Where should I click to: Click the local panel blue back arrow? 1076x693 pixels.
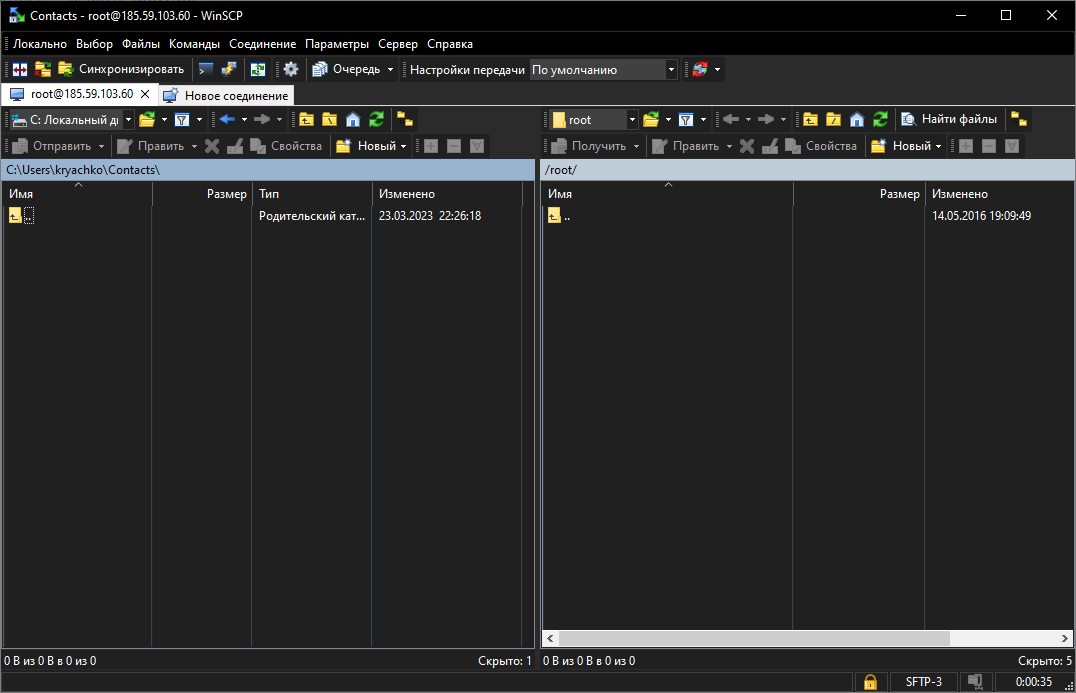(227, 120)
